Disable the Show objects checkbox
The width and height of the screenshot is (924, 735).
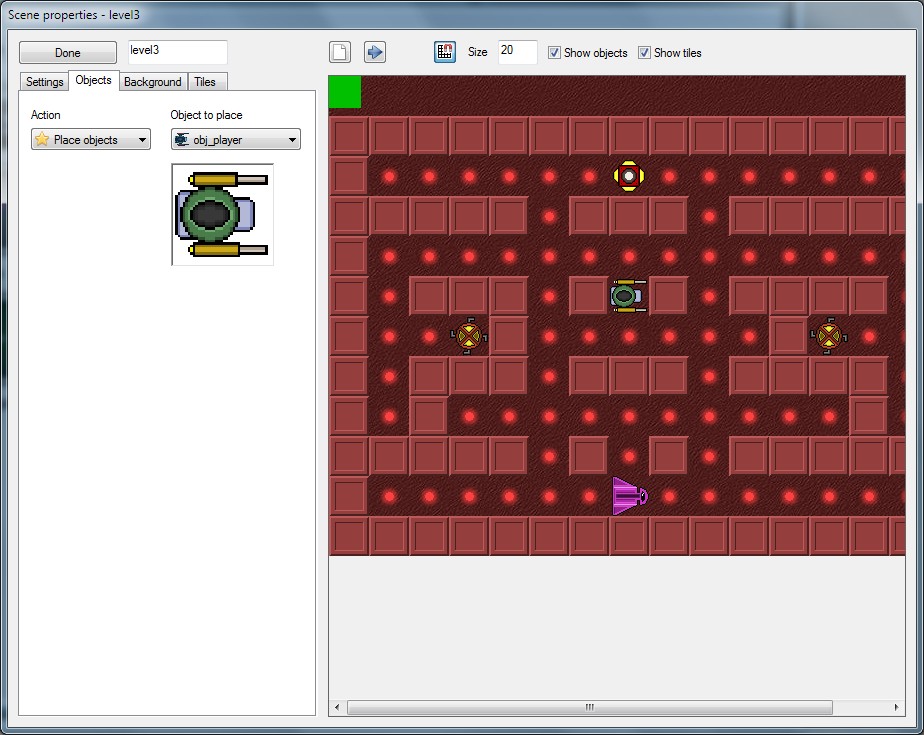pos(554,53)
